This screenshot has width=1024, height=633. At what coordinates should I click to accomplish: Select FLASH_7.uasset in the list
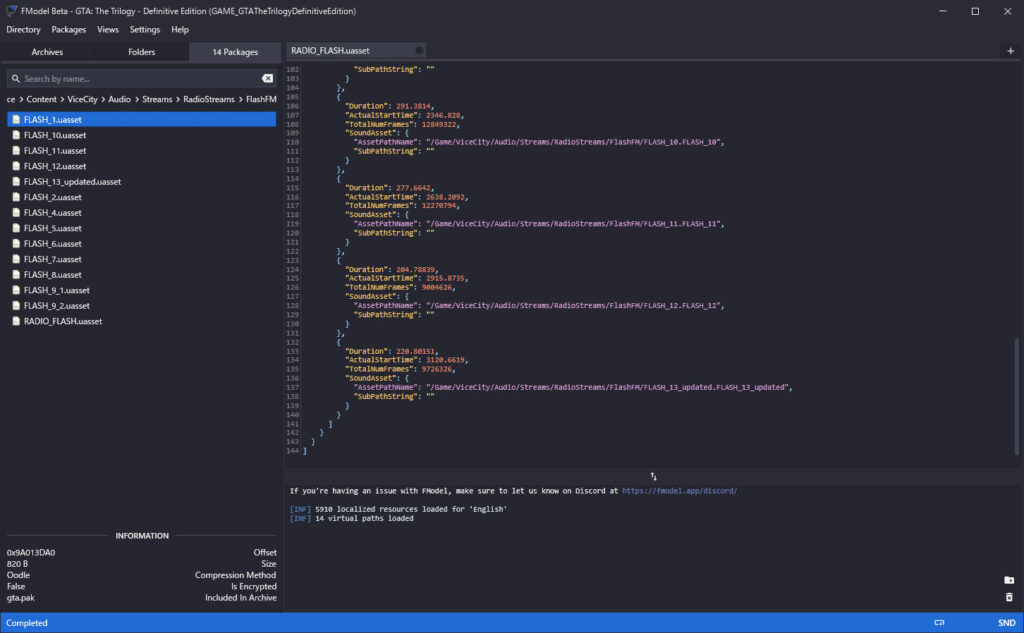click(142, 259)
